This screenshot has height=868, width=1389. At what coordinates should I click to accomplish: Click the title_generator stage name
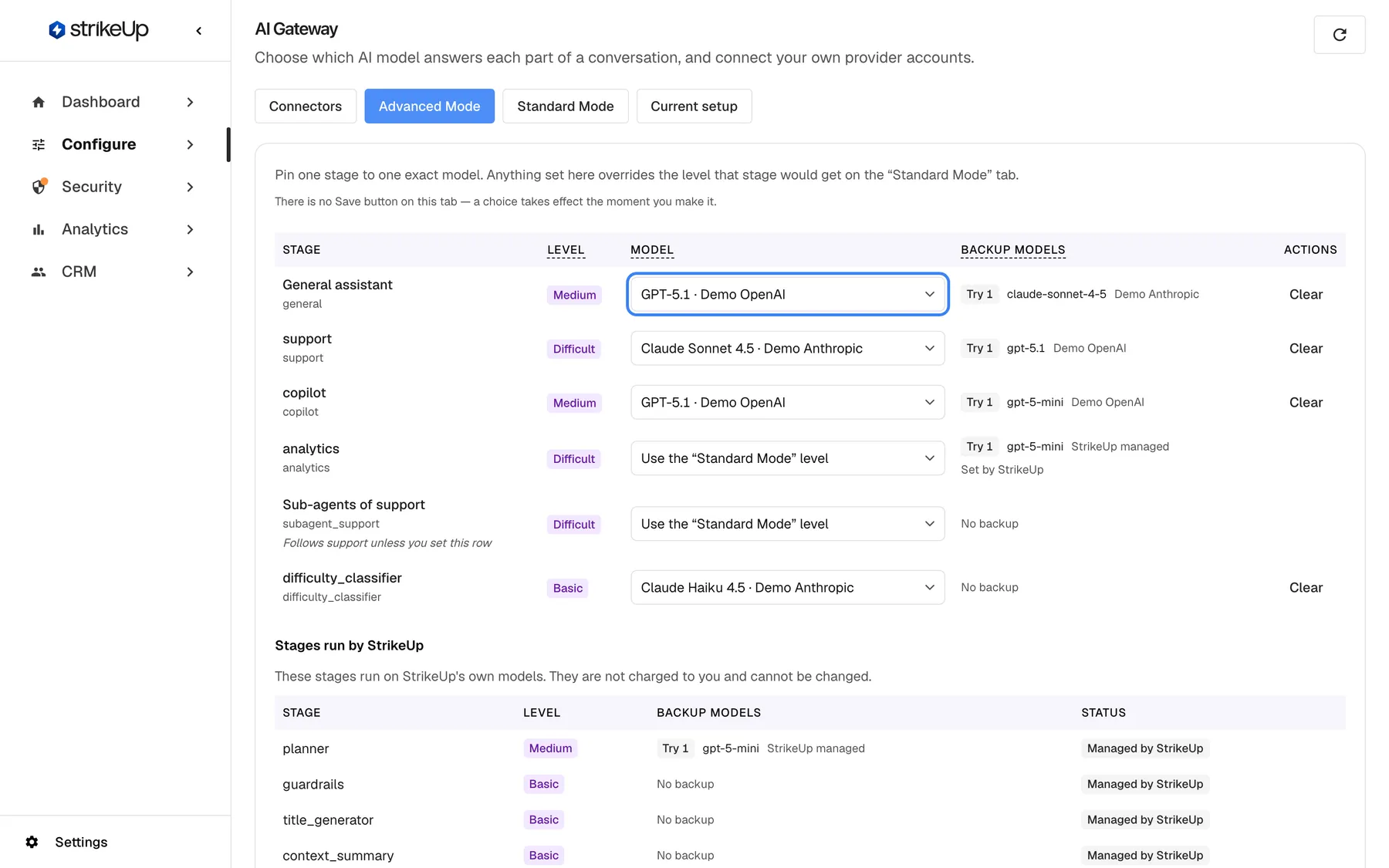tap(328, 819)
